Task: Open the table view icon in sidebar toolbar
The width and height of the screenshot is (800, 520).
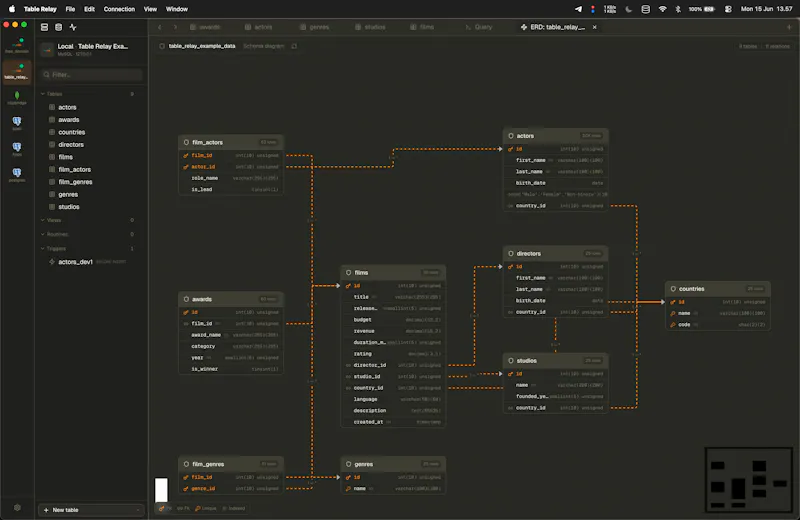Action: click(x=44, y=27)
